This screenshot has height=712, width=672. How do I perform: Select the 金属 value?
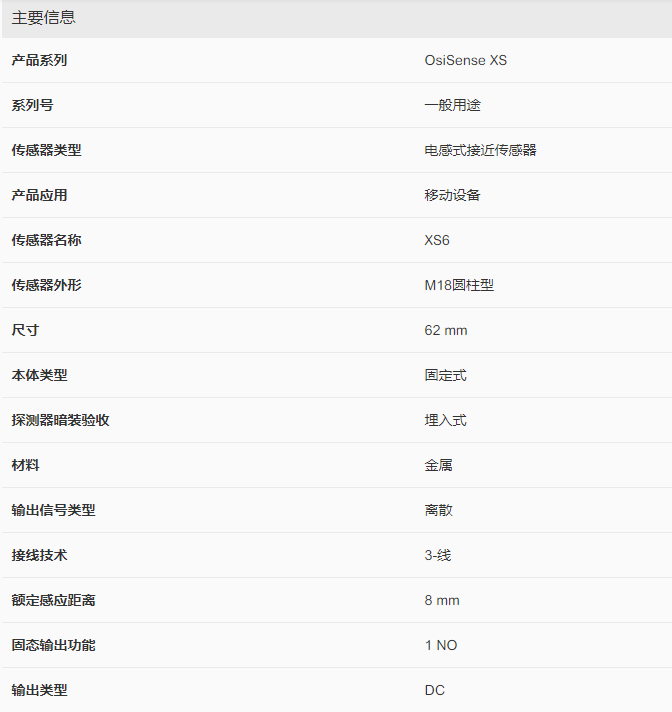pos(438,465)
